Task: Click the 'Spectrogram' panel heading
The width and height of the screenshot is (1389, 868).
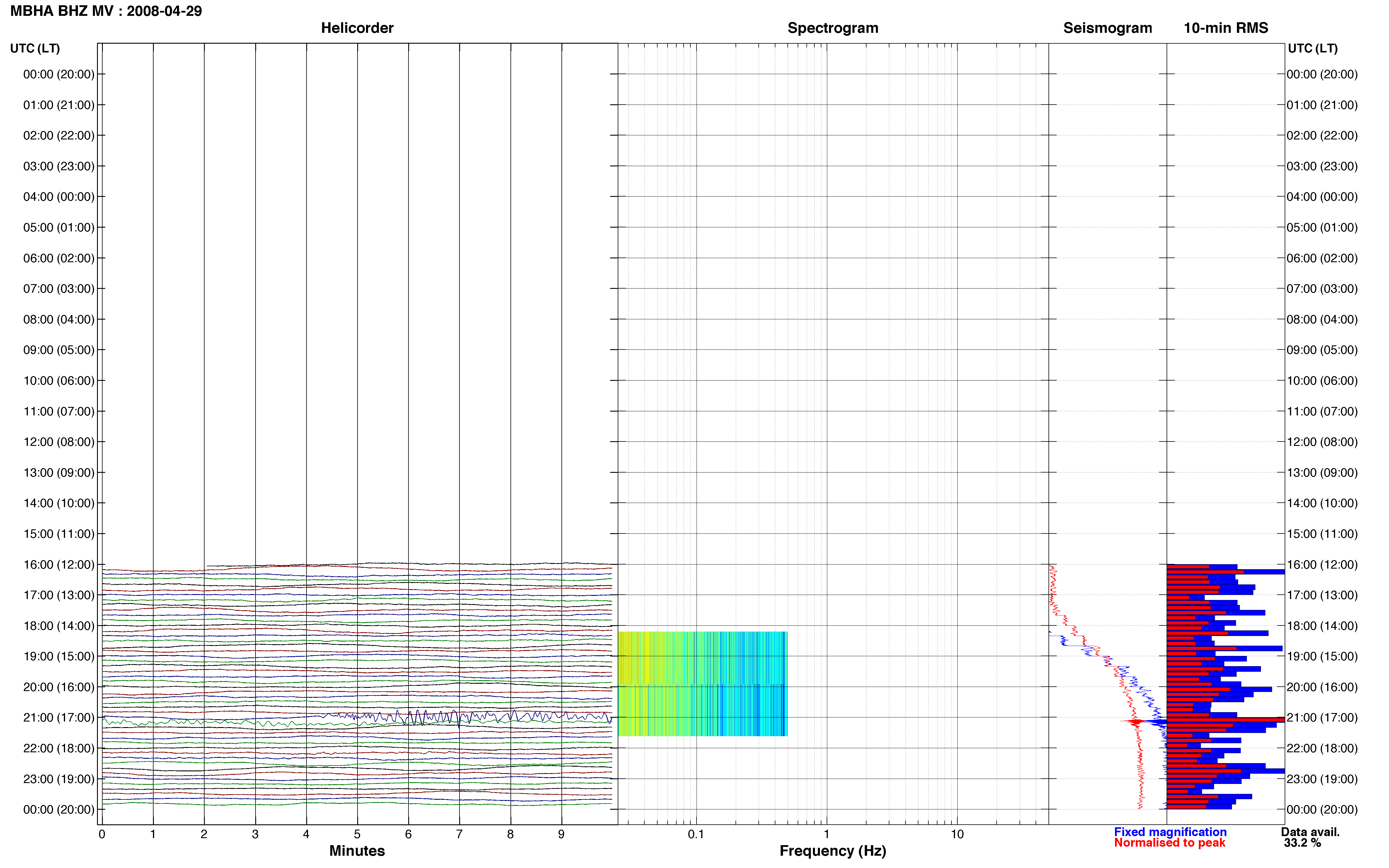Action: tap(833, 28)
